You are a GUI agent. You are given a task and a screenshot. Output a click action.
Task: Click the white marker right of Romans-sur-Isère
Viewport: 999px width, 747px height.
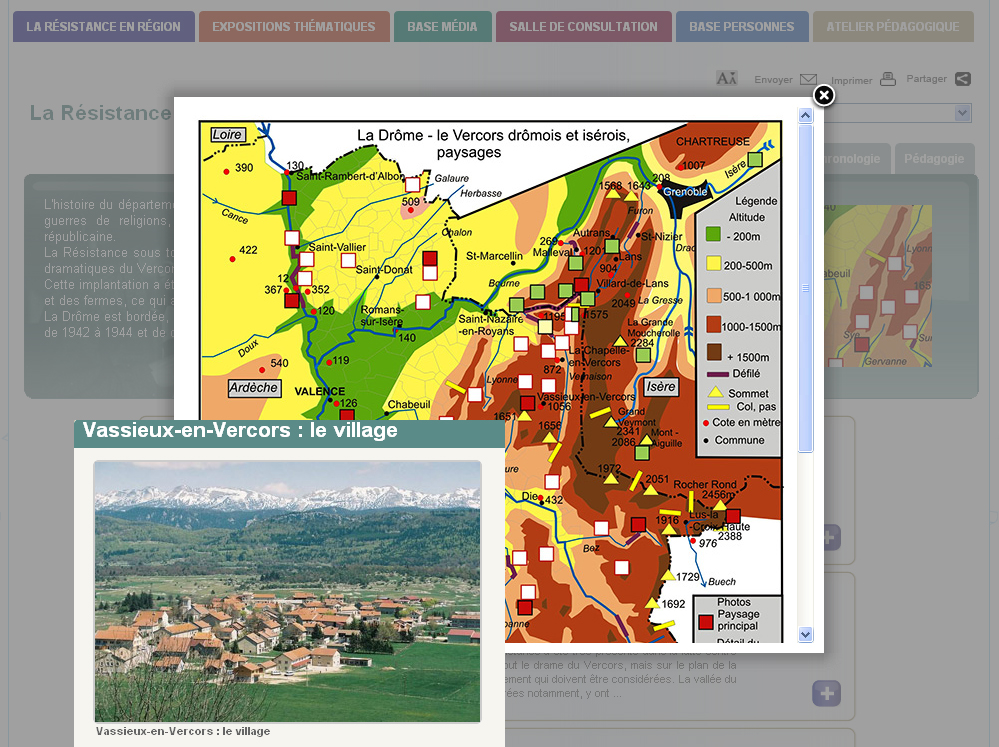423,302
